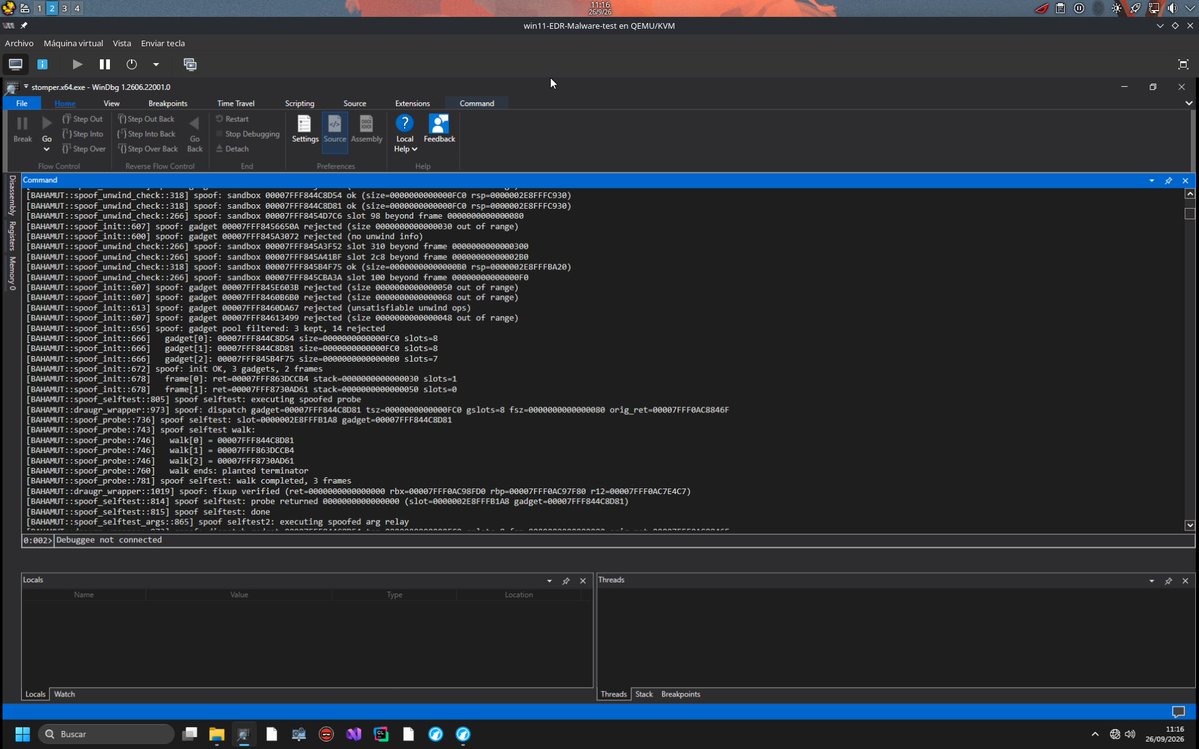Click the Buscar search box
This screenshot has height=749, width=1199.
point(106,734)
